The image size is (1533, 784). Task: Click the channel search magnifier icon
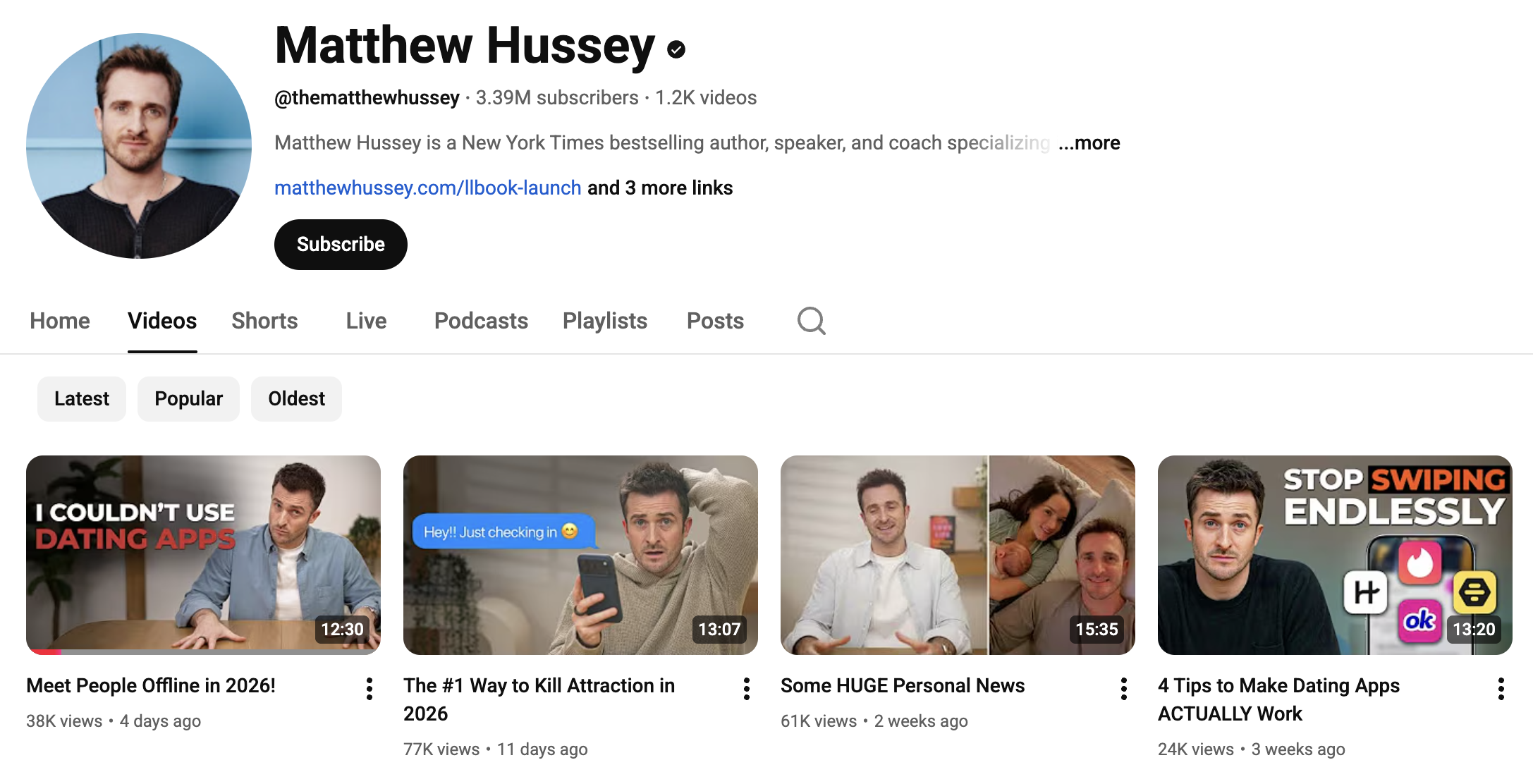coord(811,321)
